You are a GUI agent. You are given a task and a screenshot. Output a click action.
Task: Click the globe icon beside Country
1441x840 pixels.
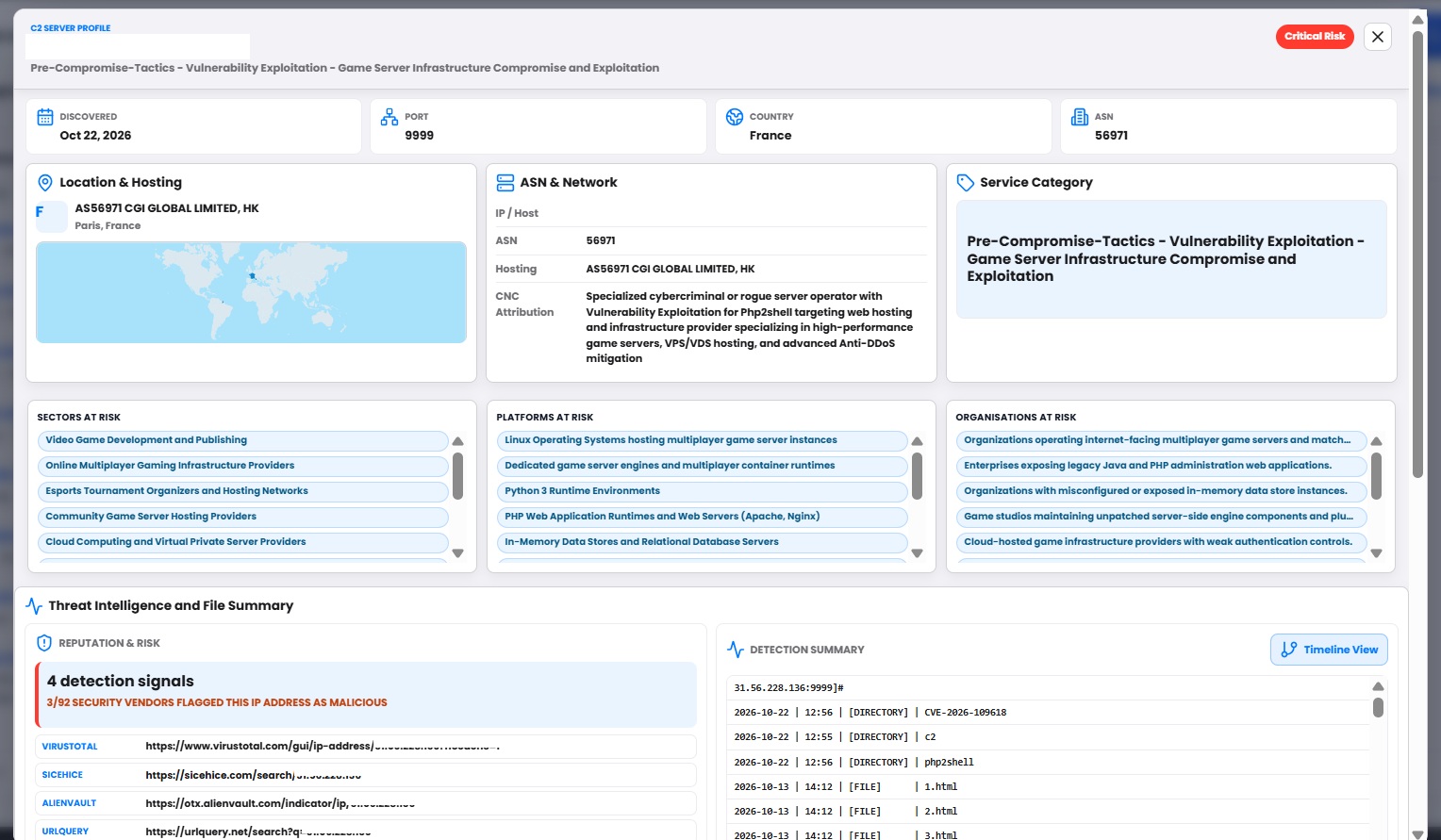point(735,117)
